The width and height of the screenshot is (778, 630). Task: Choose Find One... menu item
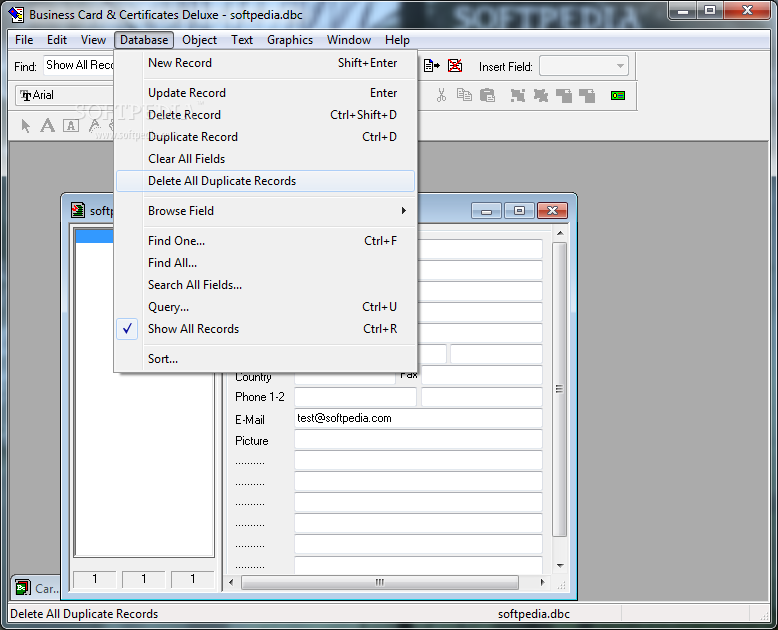pyautogui.click(x=265, y=241)
